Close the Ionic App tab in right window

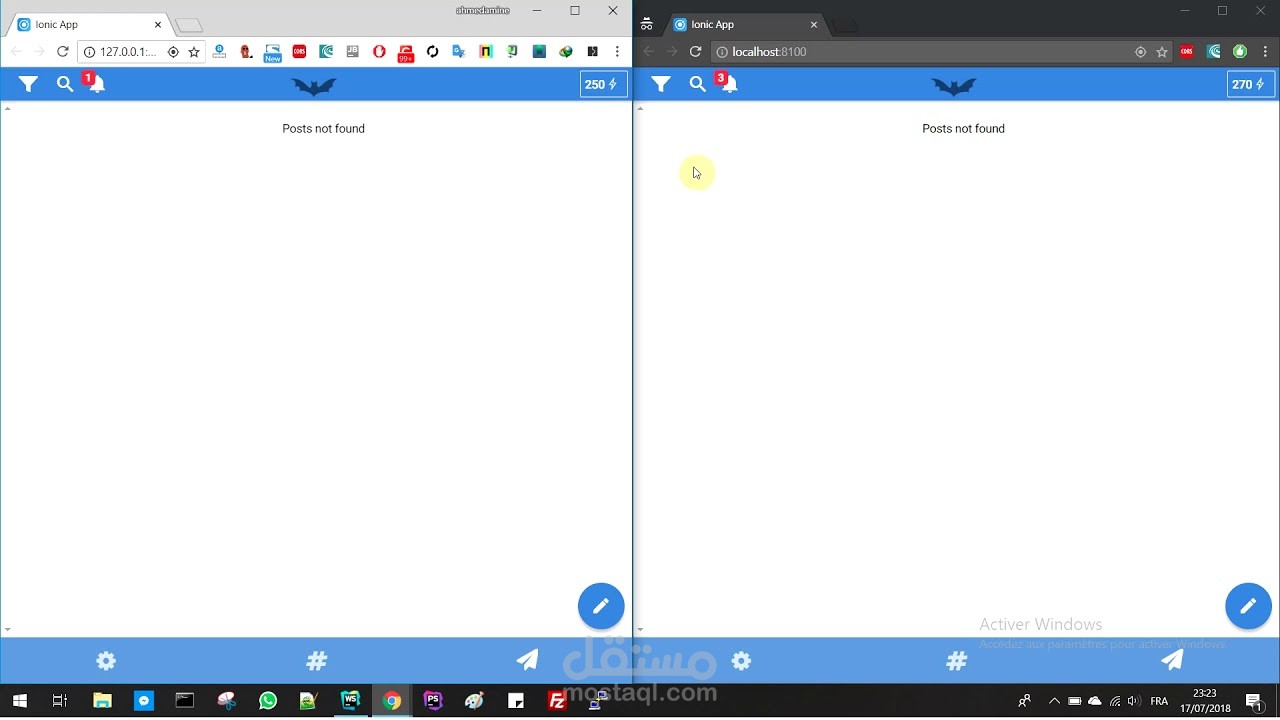[x=814, y=25]
